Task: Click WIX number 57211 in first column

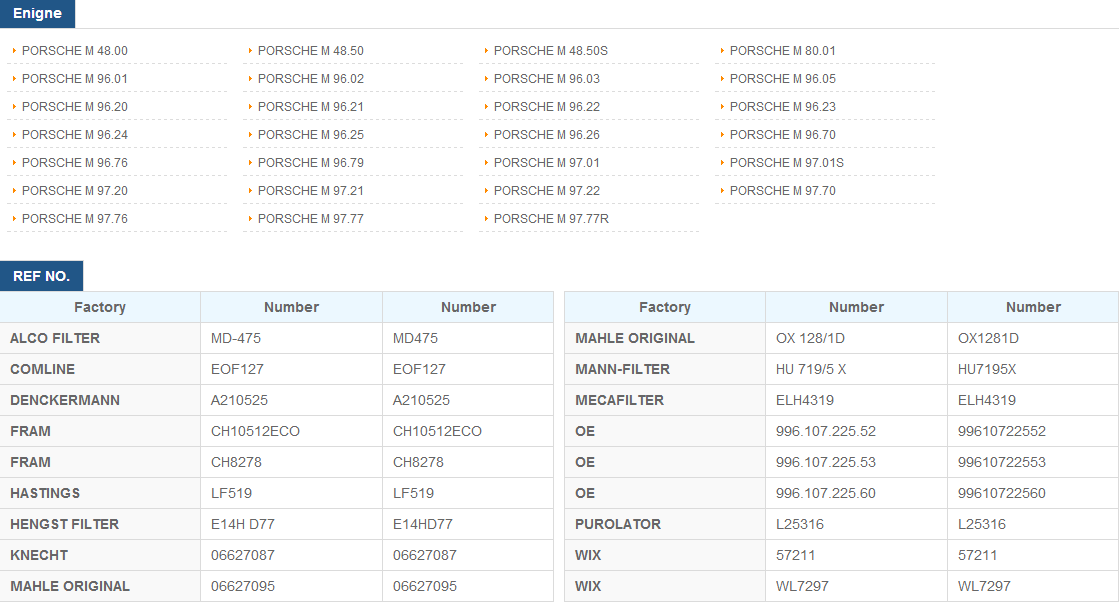Action: (x=856, y=555)
